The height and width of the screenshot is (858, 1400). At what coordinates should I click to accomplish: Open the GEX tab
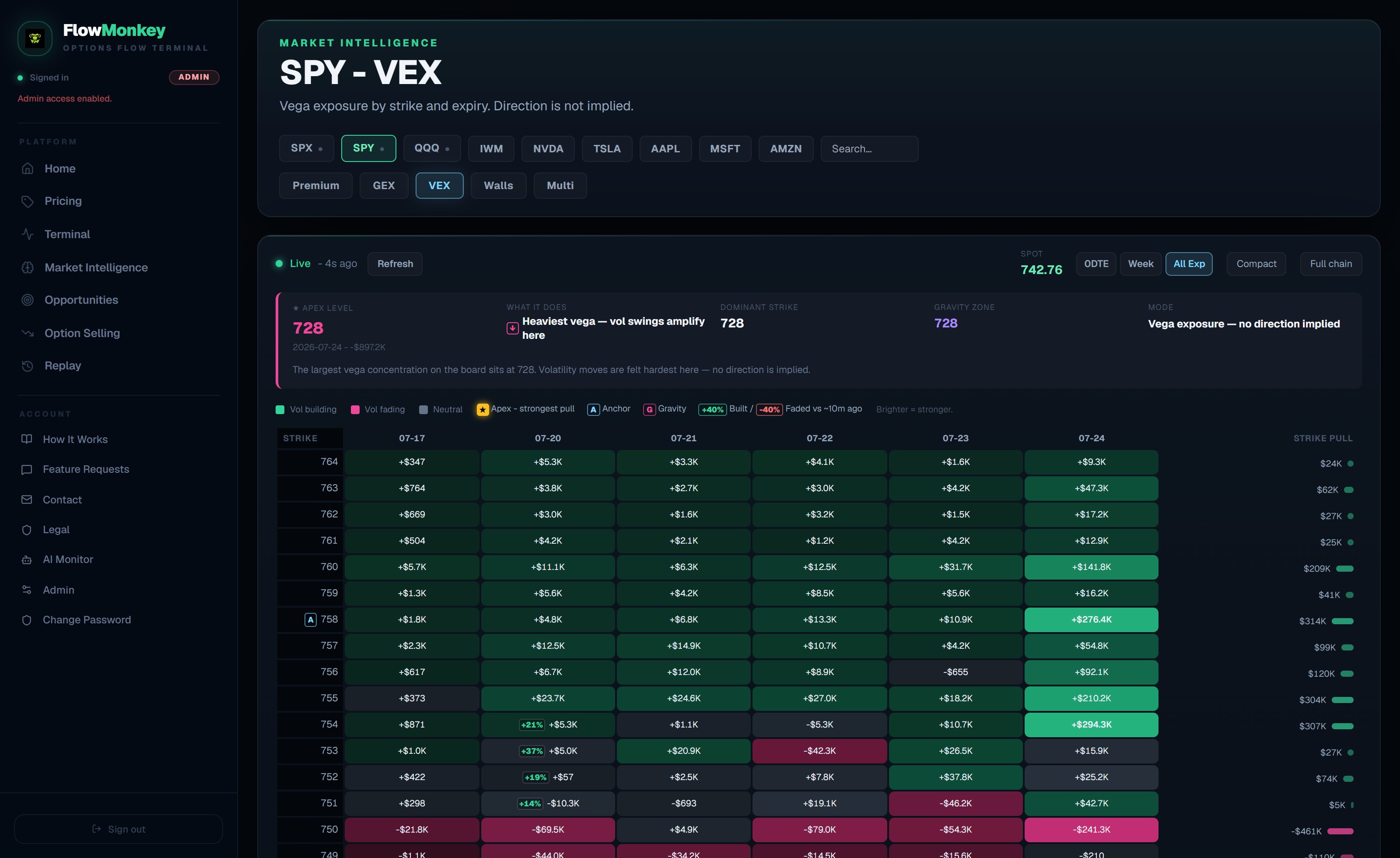click(x=384, y=185)
